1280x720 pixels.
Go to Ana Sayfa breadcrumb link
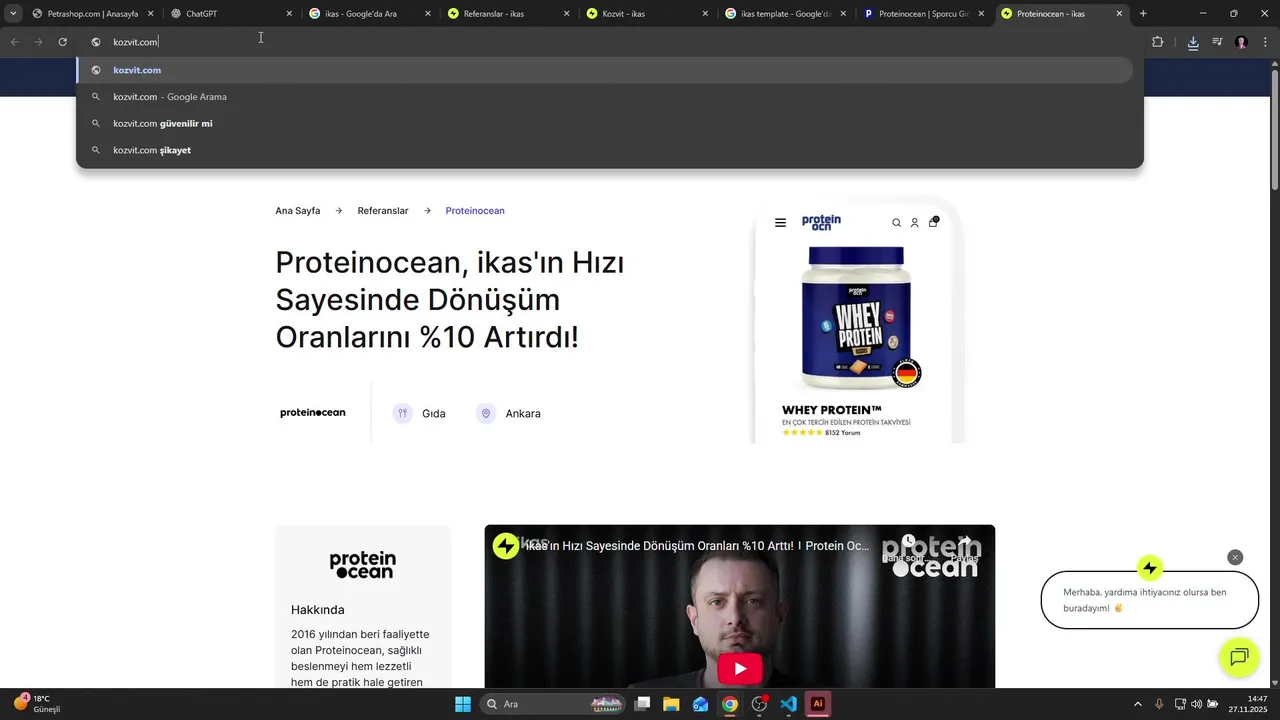[x=298, y=211]
